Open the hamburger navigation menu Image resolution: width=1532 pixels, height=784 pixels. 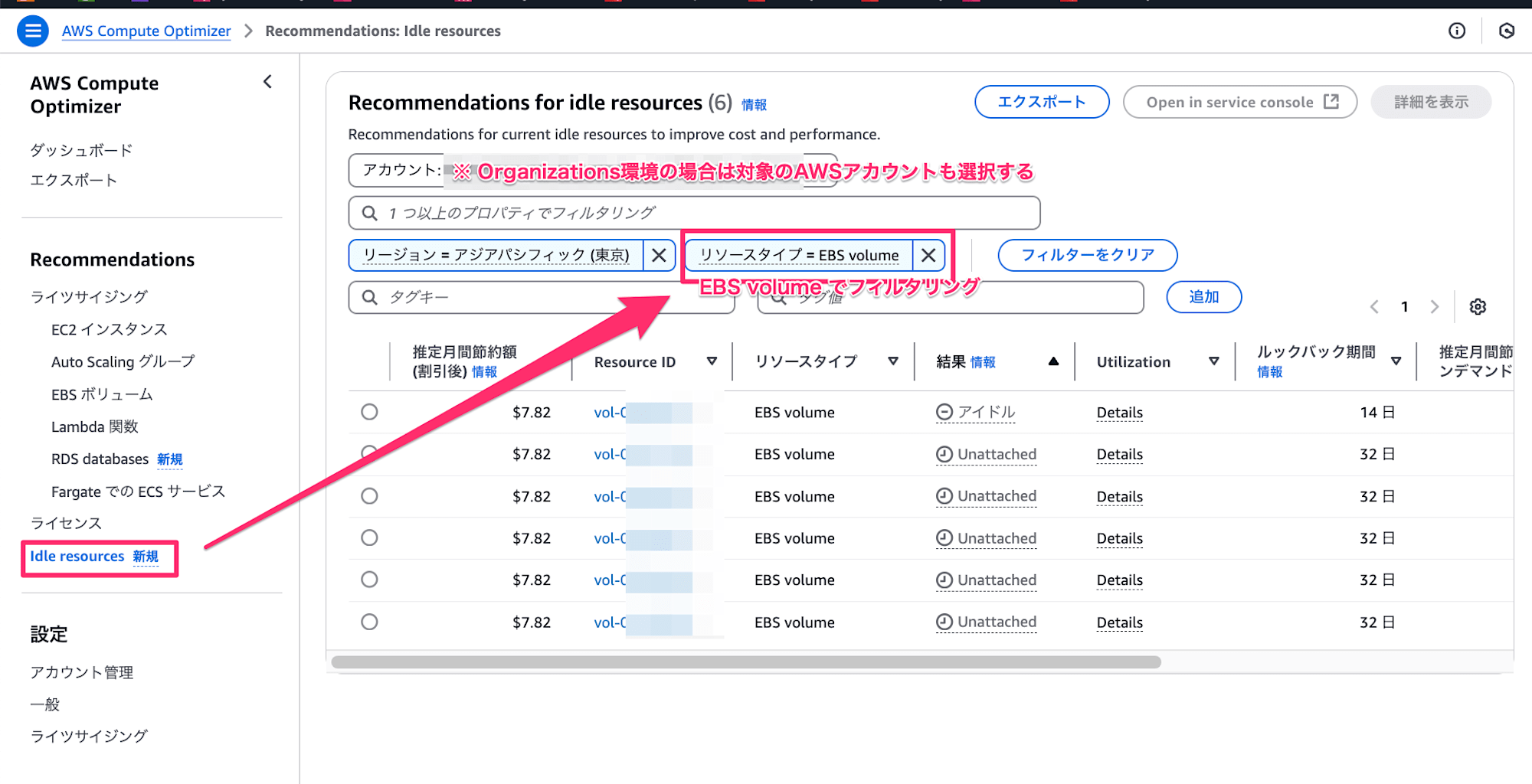(33, 31)
